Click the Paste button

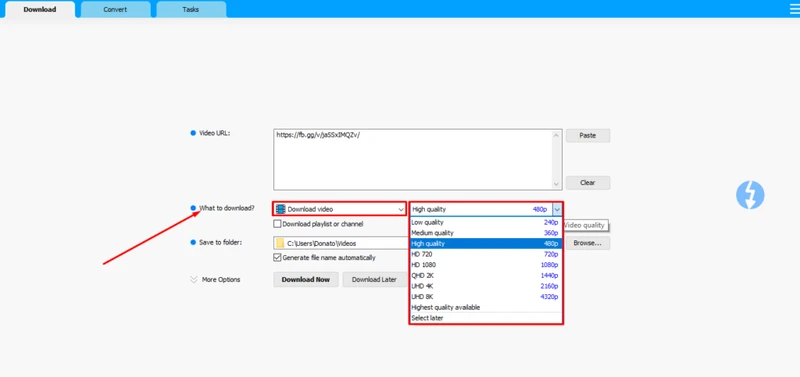coord(588,136)
